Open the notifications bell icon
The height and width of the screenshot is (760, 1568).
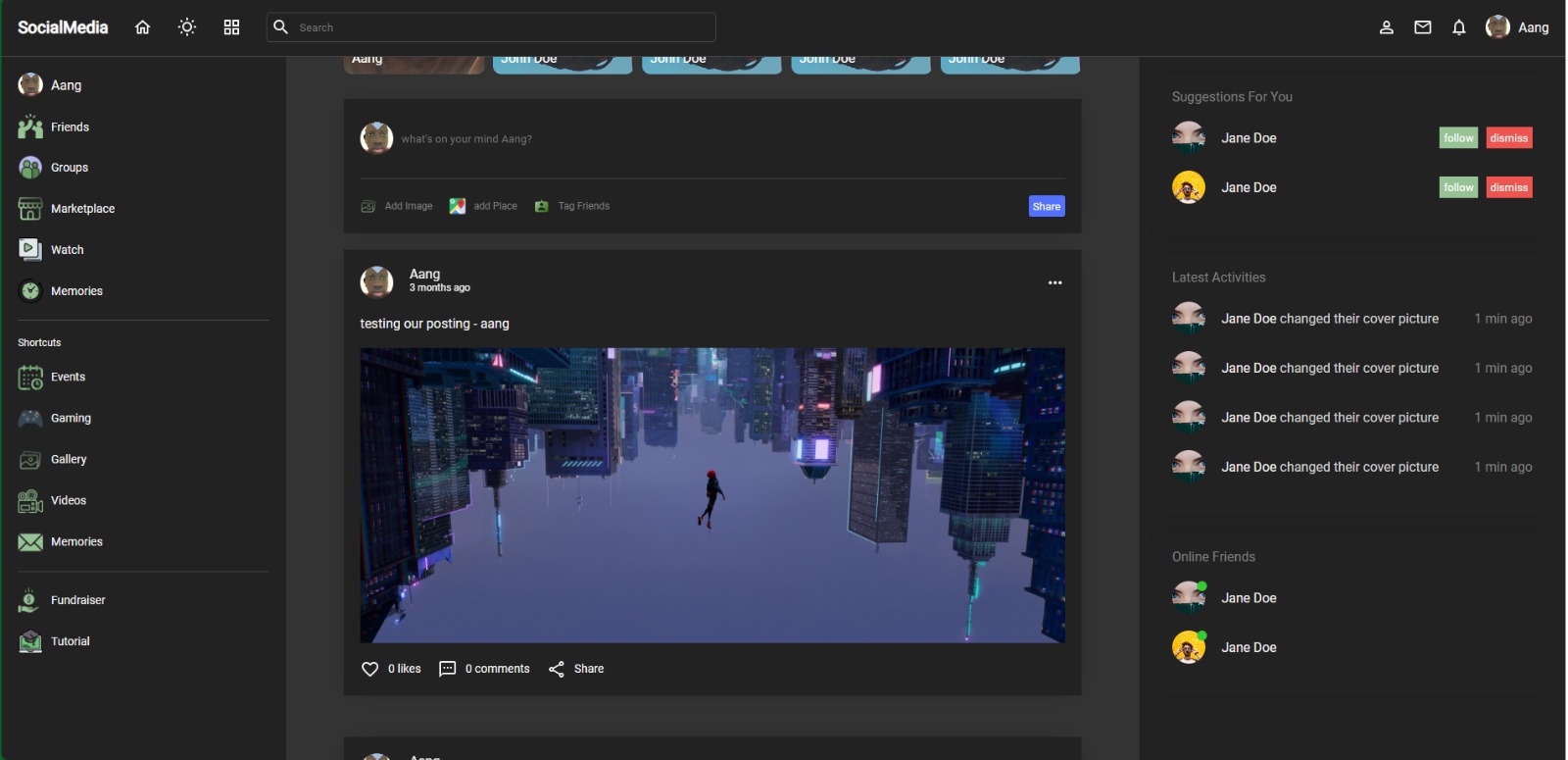(x=1459, y=27)
